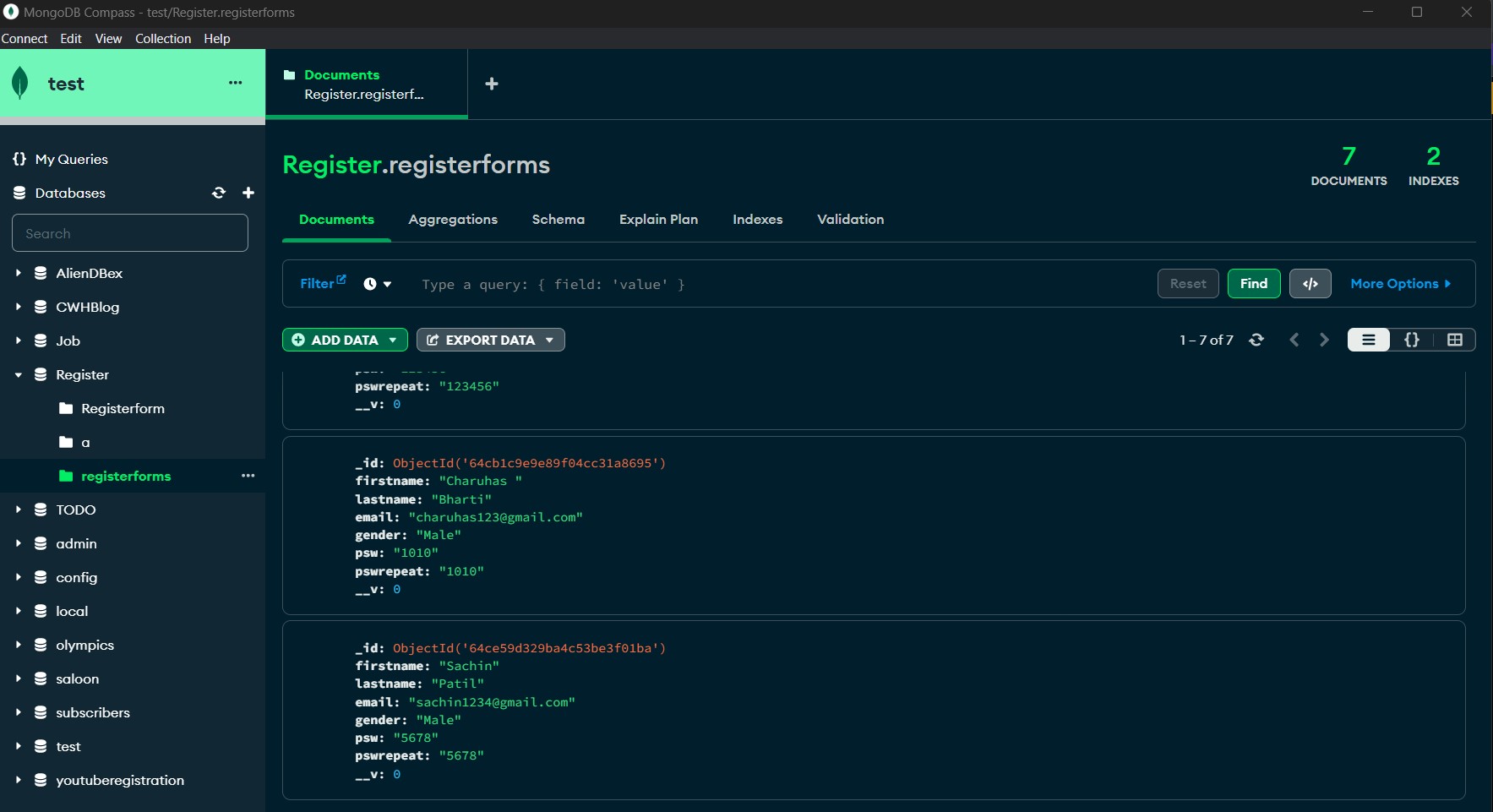1493x812 pixels.
Task: Create a new database with plus icon
Action: click(x=248, y=193)
